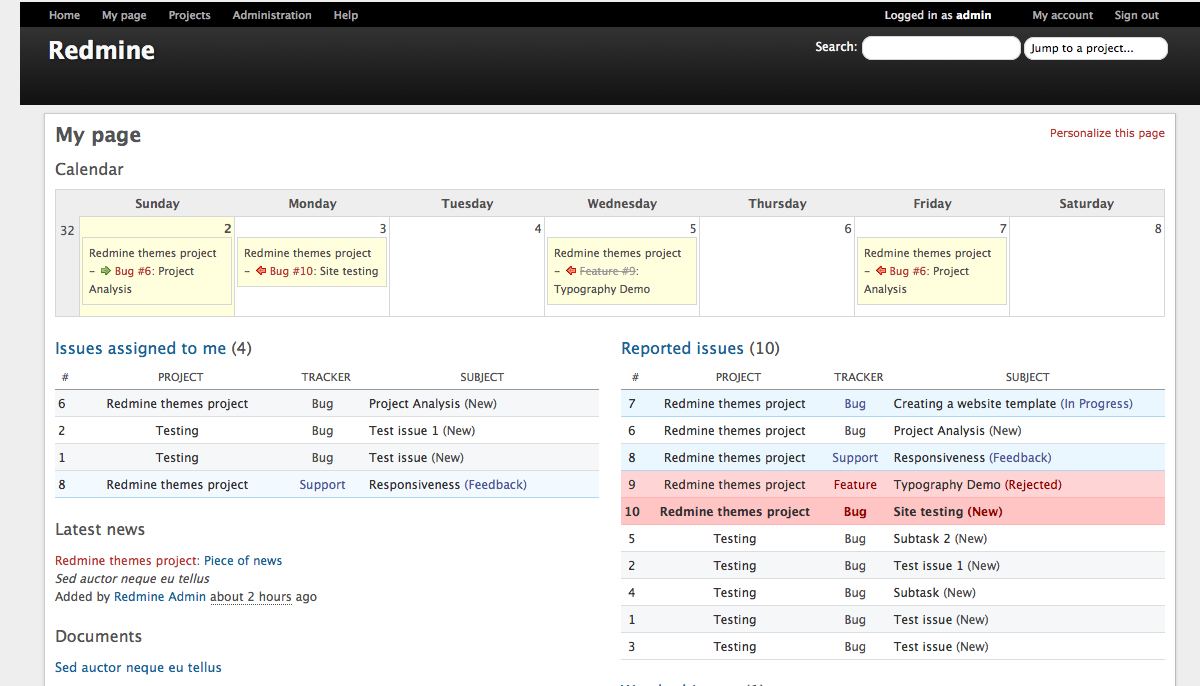This screenshot has height=686, width=1200.
Task: Open Project Analysis in Reported issues
Action: click(939, 431)
